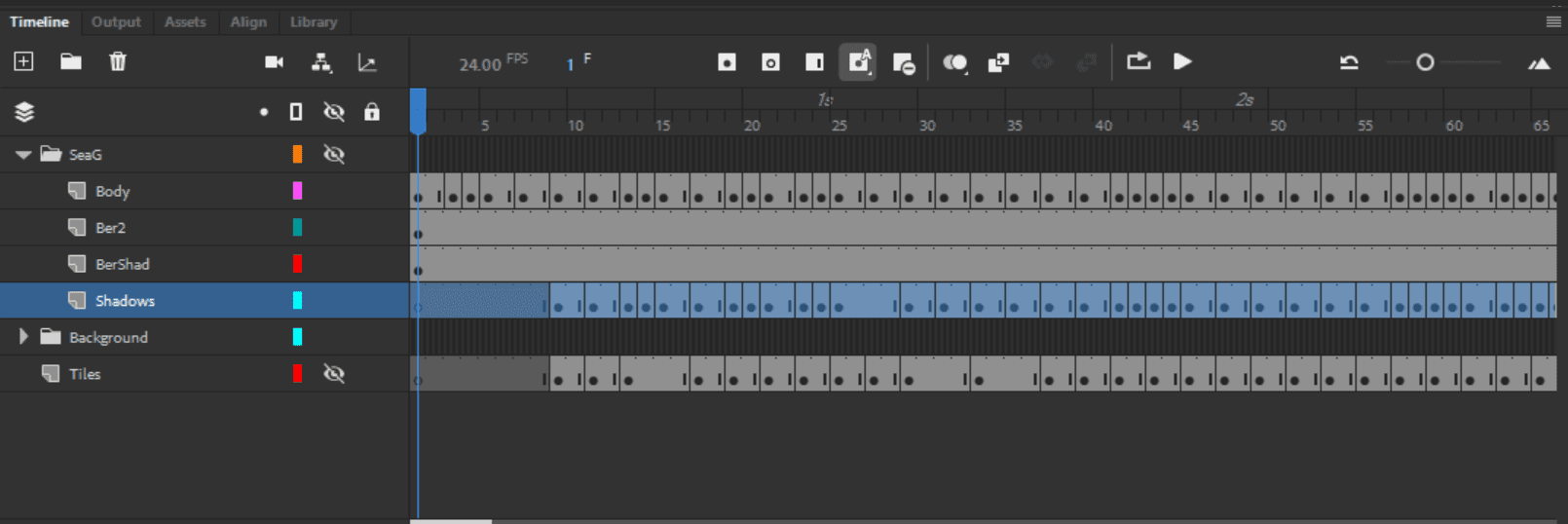
Task: Click the blue playhead marker
Action: coord(418,111)
